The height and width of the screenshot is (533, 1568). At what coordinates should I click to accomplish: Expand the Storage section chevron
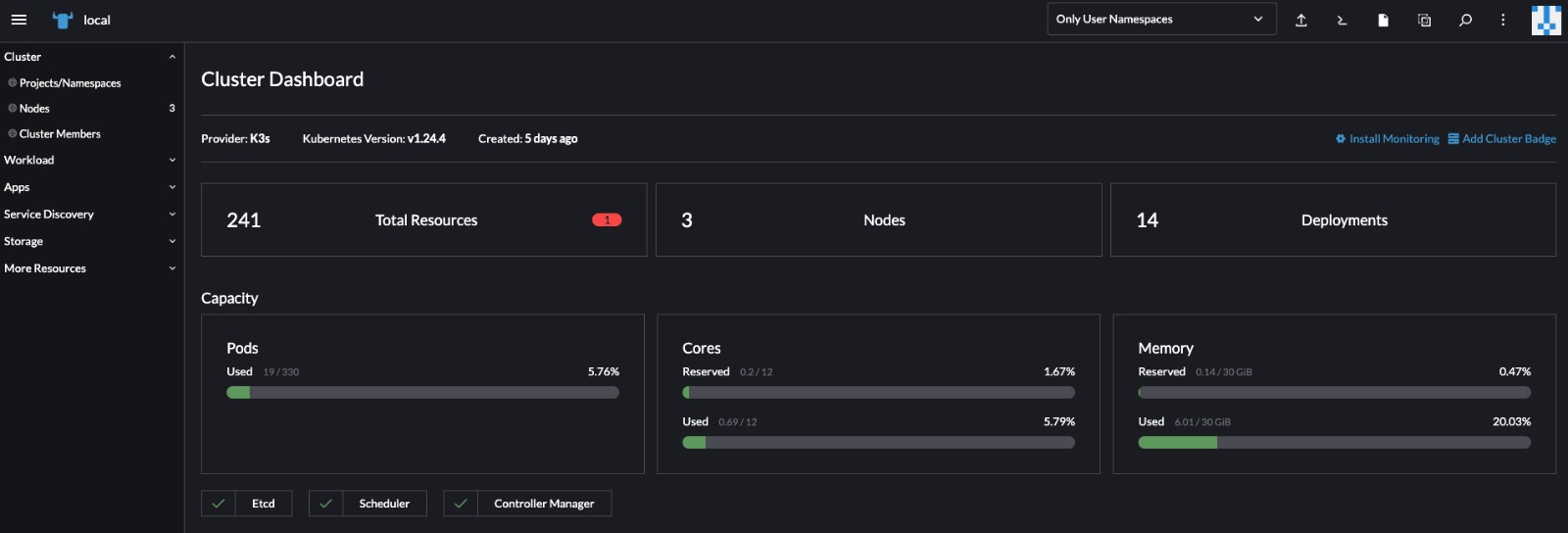(172, 241)
